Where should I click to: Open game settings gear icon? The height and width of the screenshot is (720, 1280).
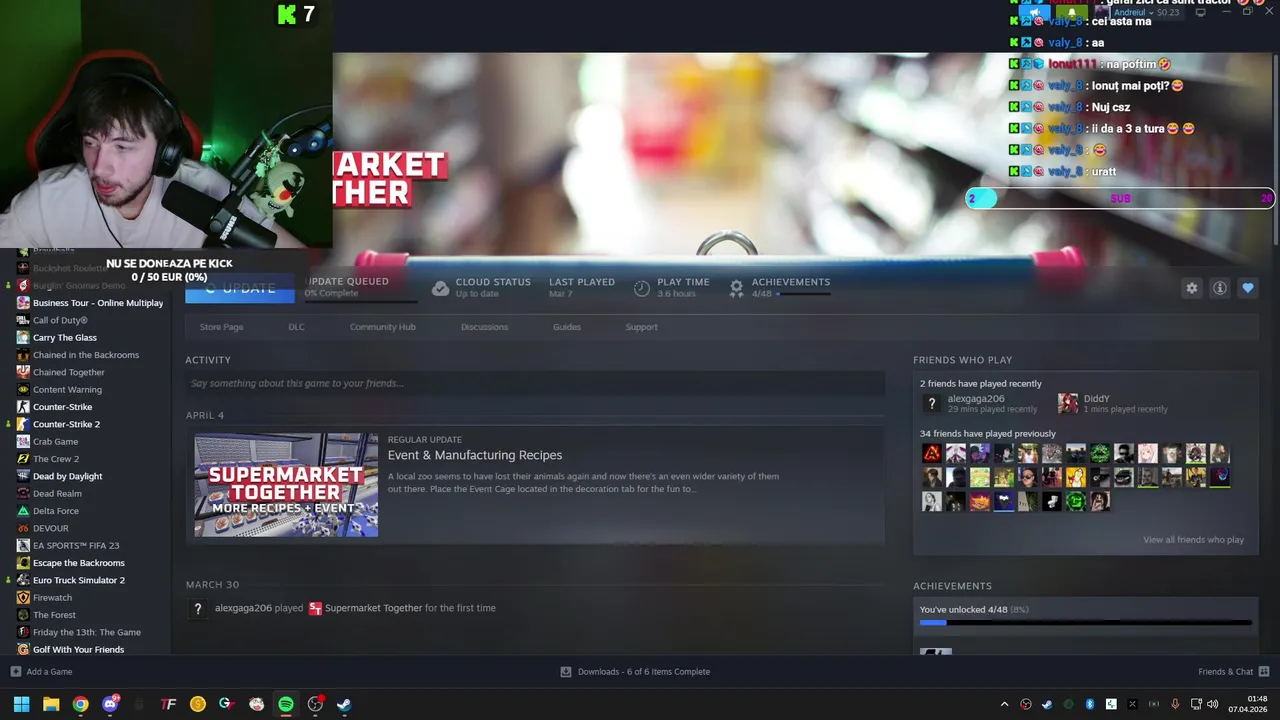click(1191, 288)
